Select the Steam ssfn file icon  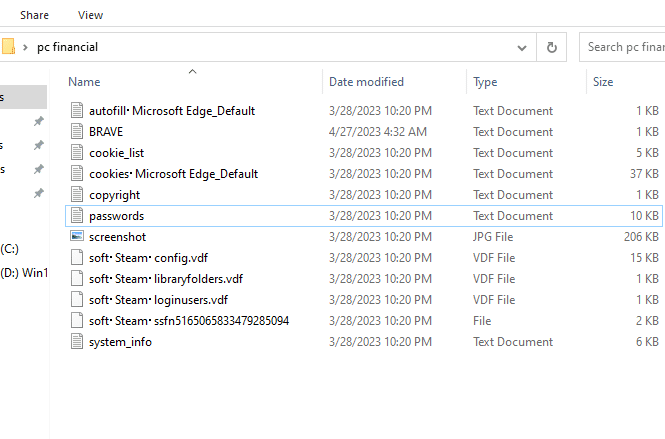pos(78,321)
